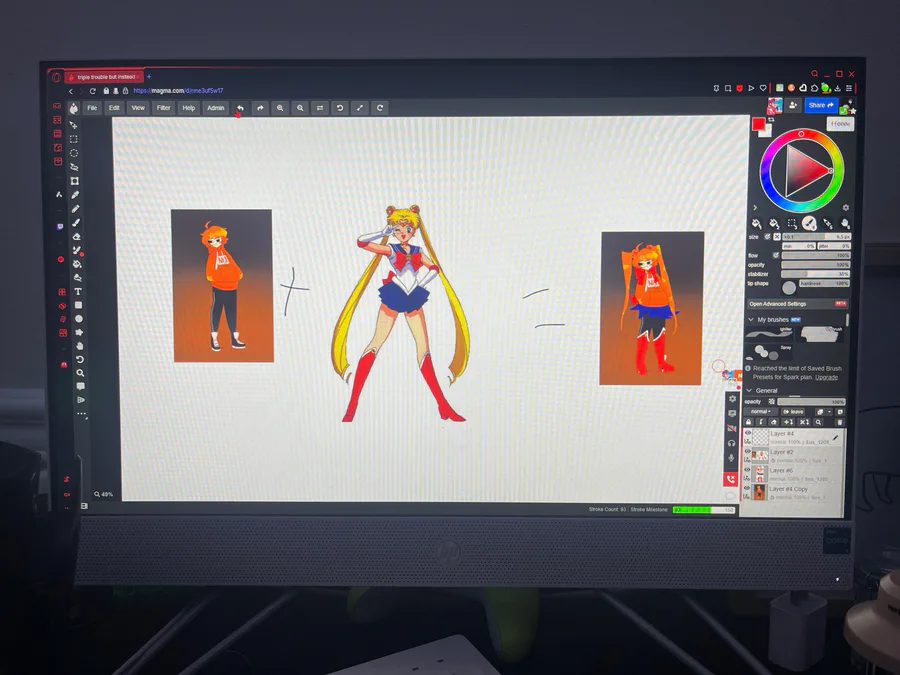The image size is (900, 675).
Task: Toggle flow pen pressure icon
Action: (775, 255)
